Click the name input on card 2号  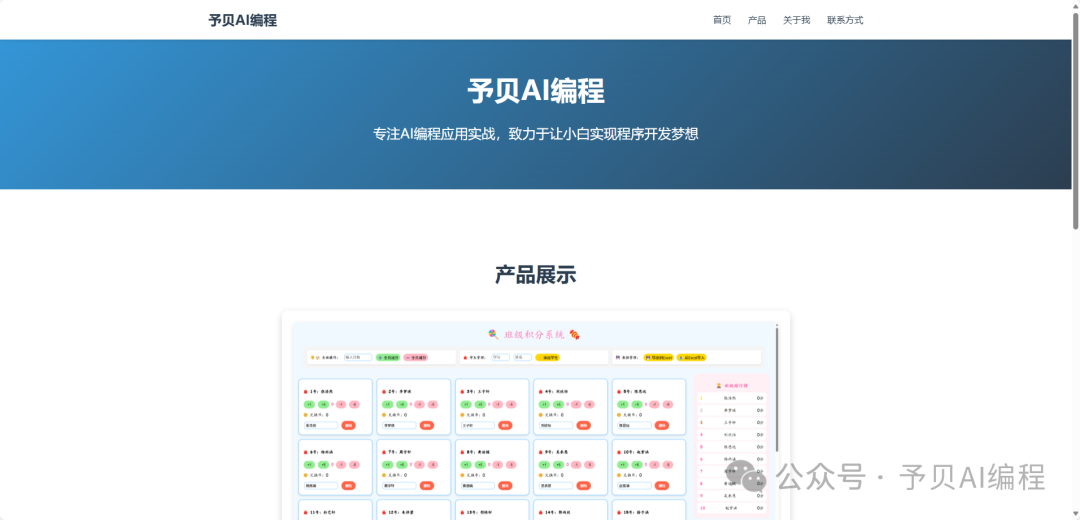click(x=399, y=426)
